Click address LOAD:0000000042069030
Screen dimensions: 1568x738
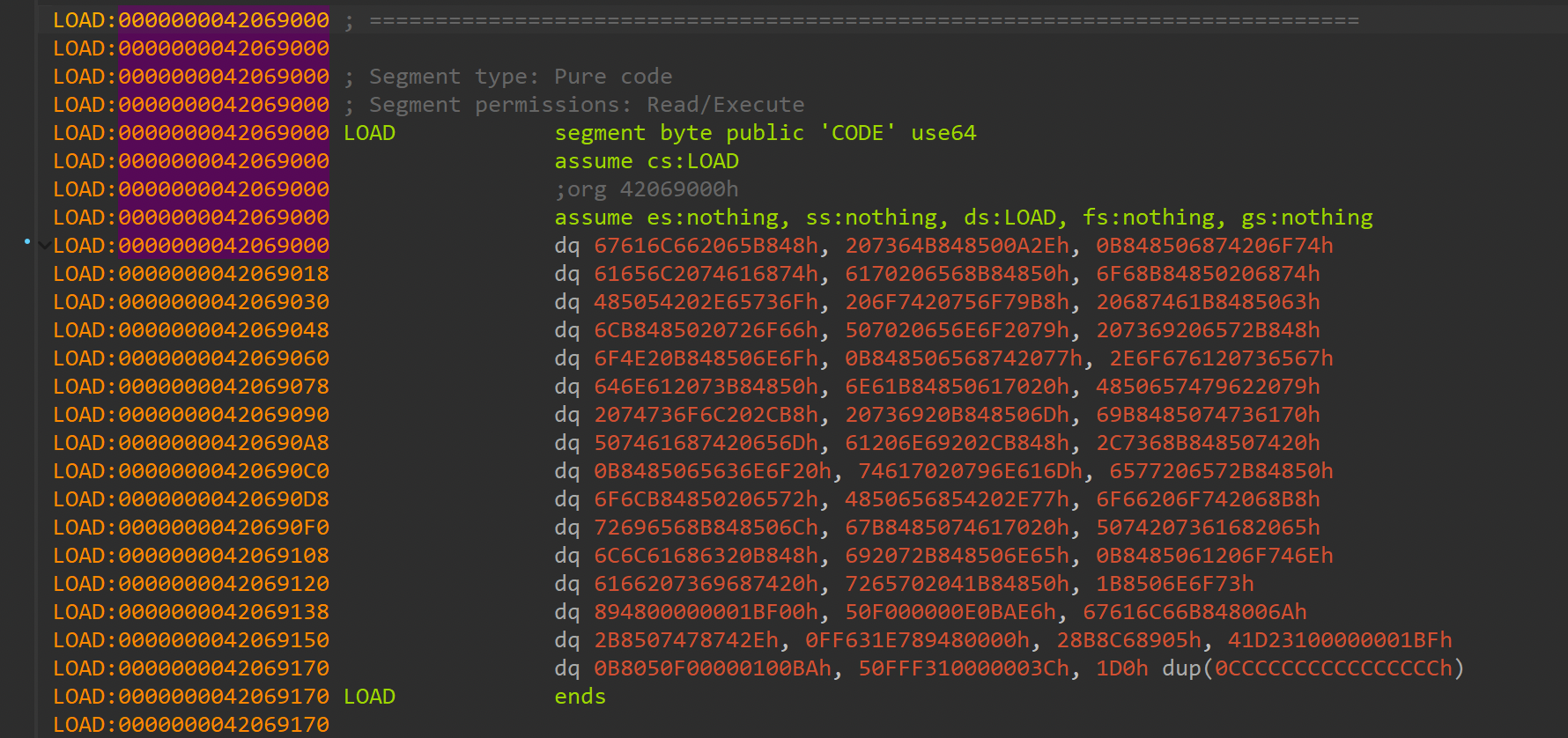(191, 302)
